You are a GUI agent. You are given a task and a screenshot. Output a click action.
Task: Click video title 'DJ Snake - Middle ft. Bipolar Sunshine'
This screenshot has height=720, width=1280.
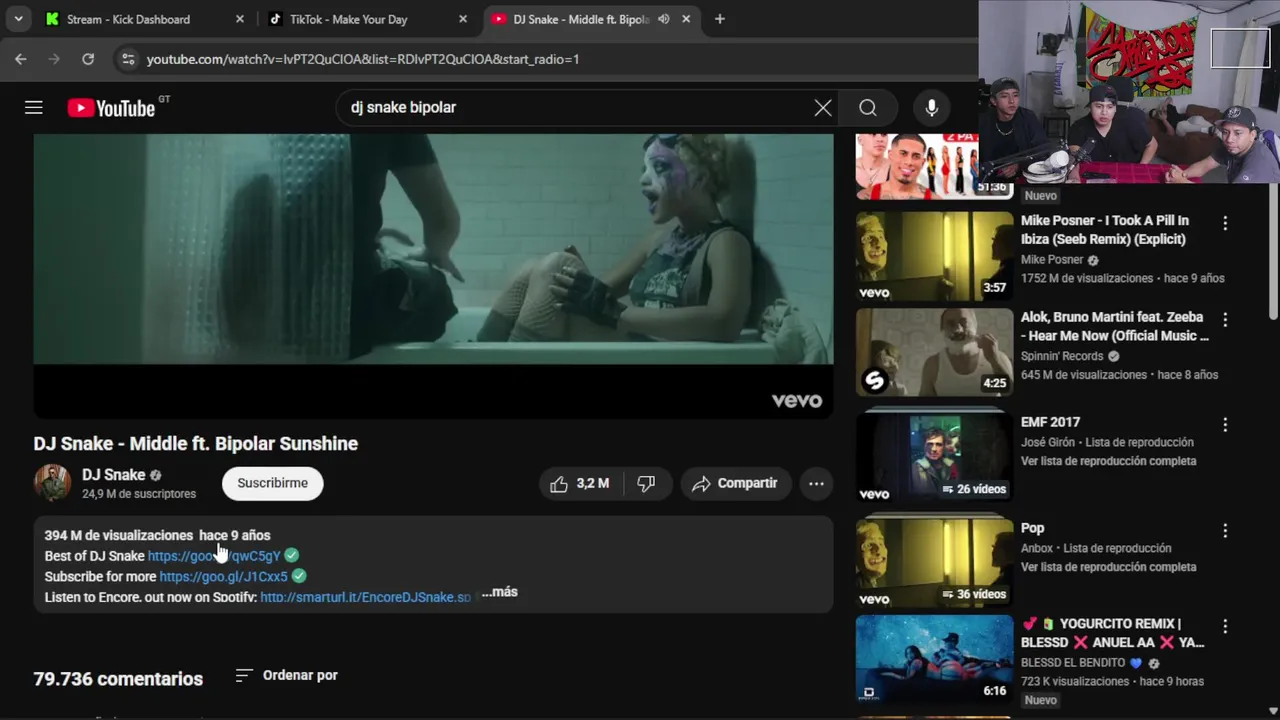[x=196, y=444]
